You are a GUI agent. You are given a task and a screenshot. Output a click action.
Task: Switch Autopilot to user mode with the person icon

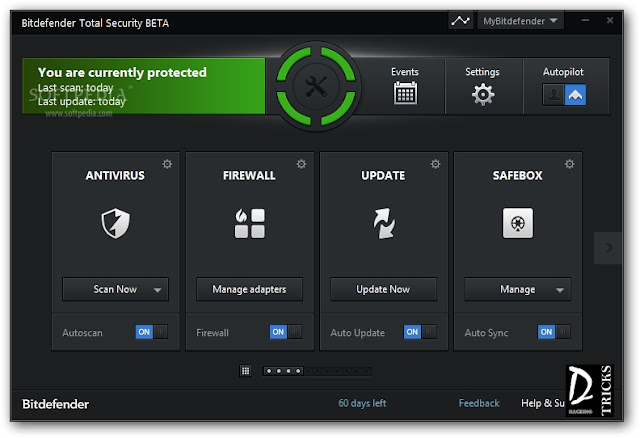click(x=553, y=95)
